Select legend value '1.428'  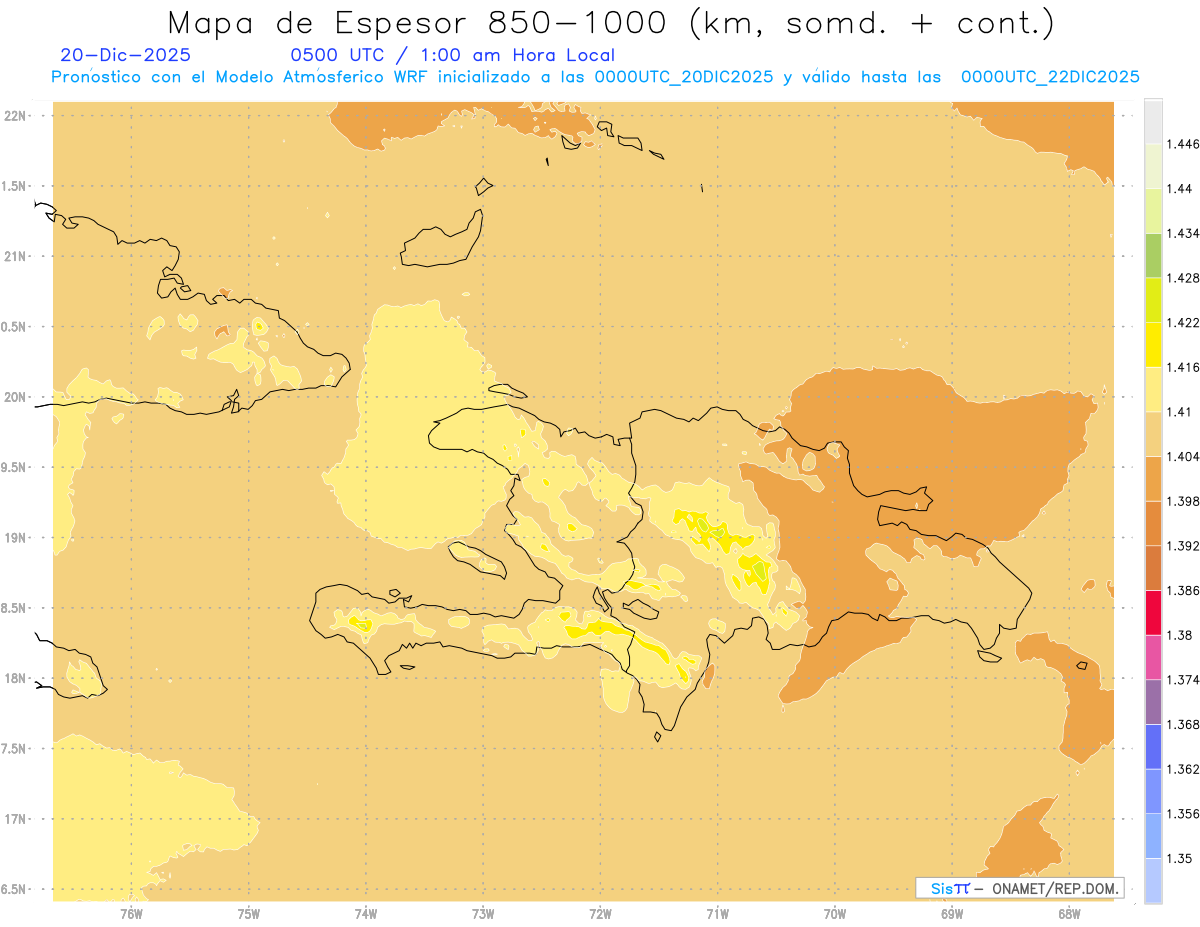[1183, 278]
